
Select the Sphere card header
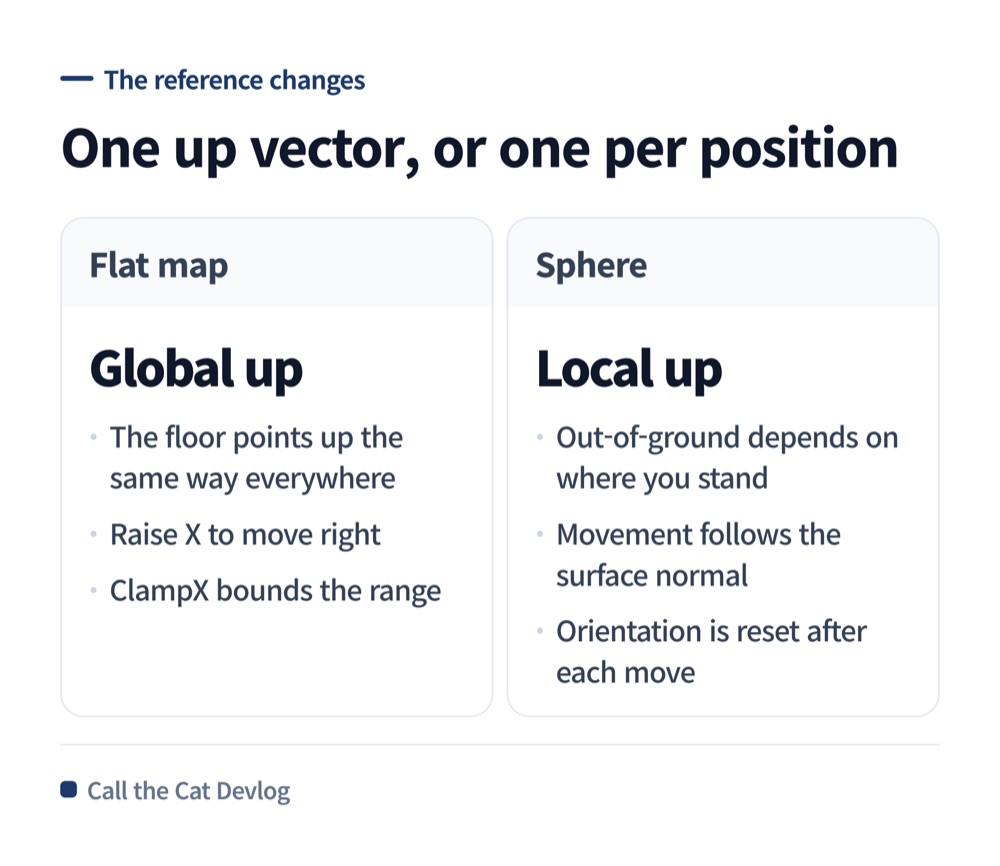(x=723, y=263)
